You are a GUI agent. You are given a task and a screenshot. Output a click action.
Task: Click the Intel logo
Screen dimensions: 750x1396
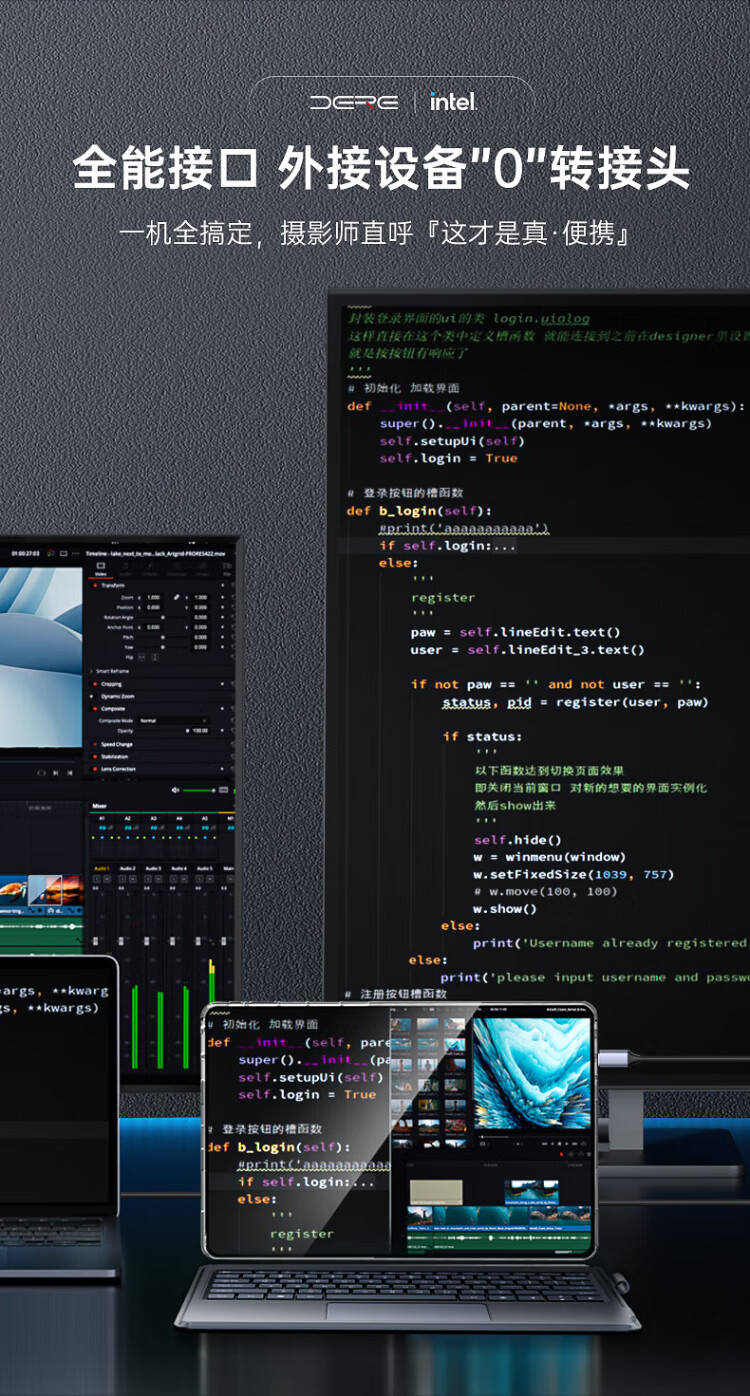click(x=453, y=102)
